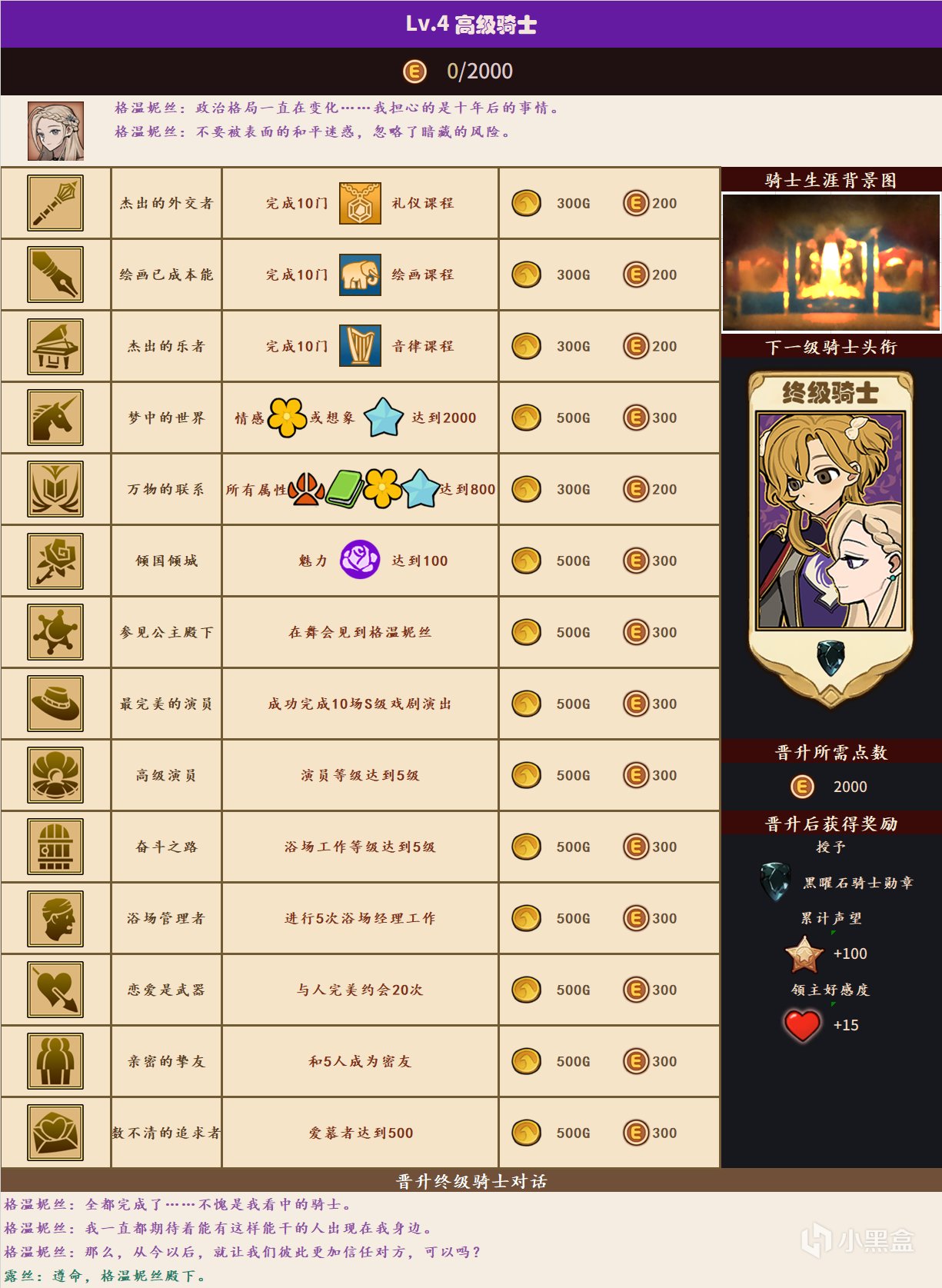
Task: Click the scepter icon for 杰出的外交者
Action: (55, 203)
